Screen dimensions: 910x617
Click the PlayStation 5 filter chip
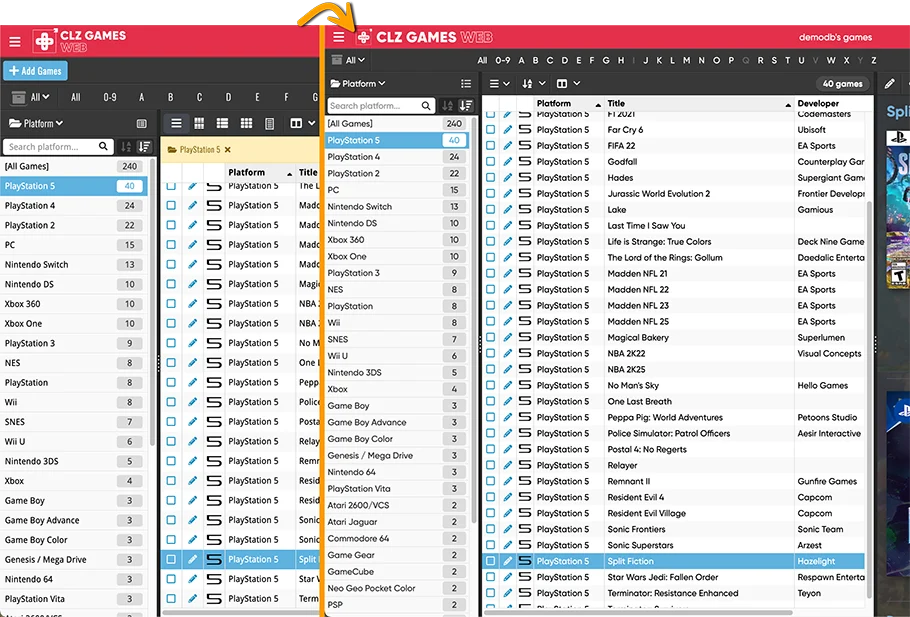[199, 150]
